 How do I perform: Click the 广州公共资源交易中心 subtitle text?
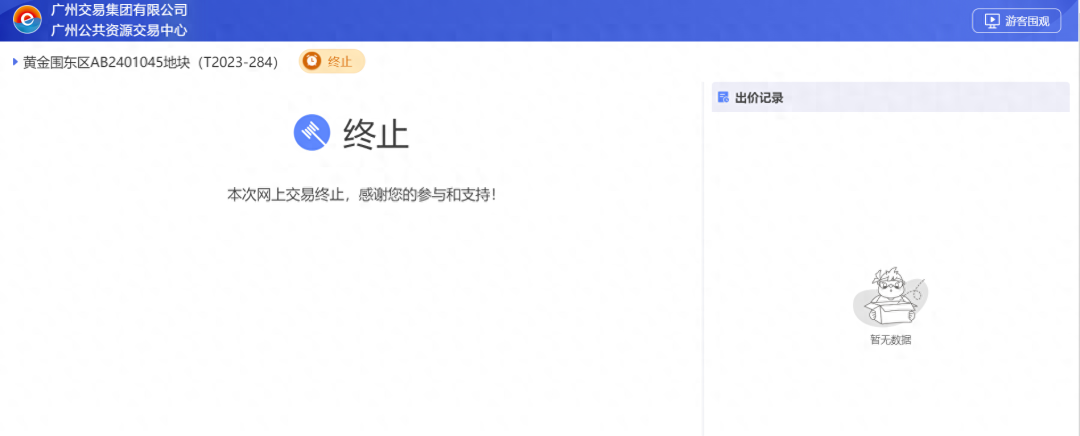[x=119, y=30]
